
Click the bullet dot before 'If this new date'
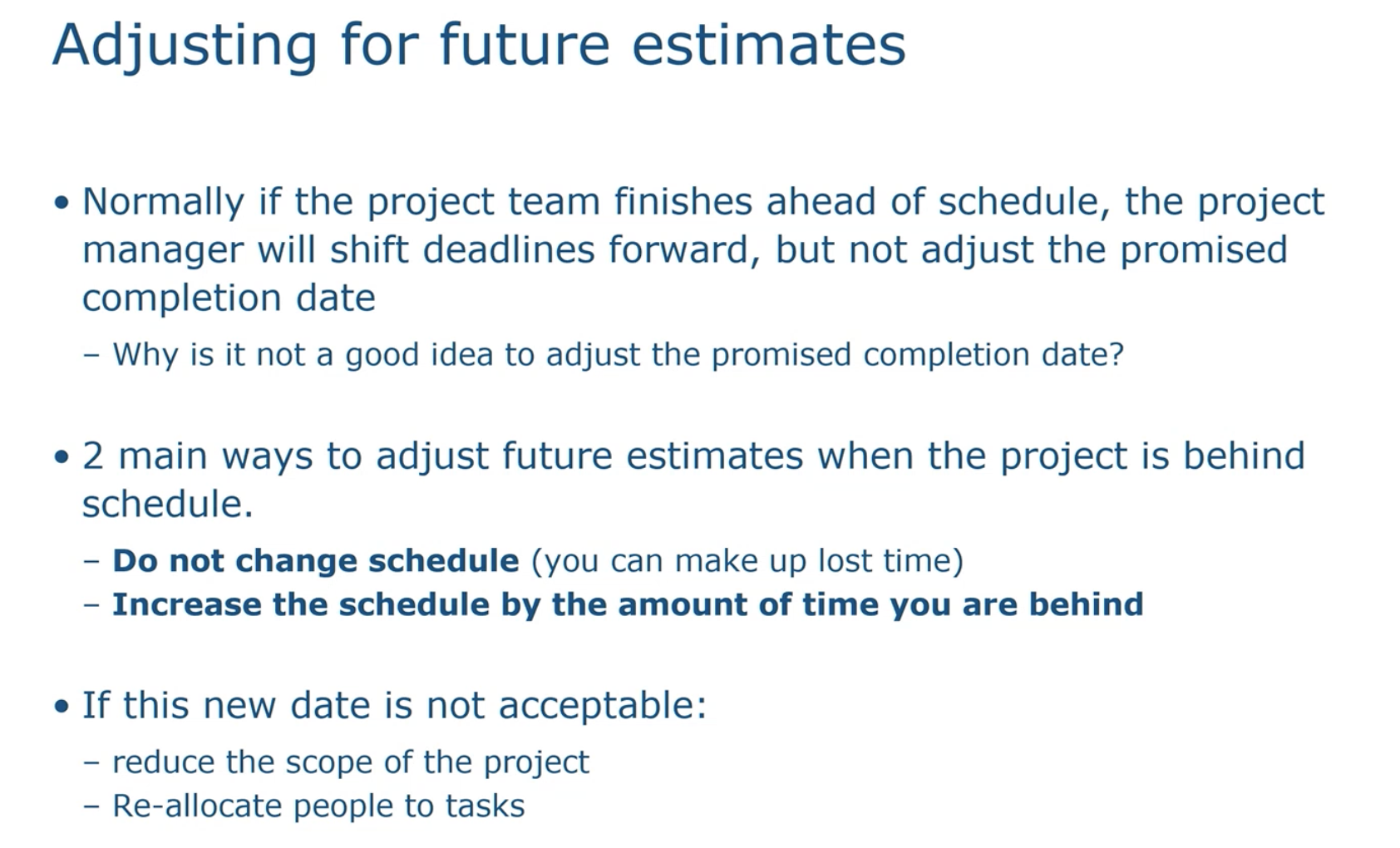(x=61, y=707)
